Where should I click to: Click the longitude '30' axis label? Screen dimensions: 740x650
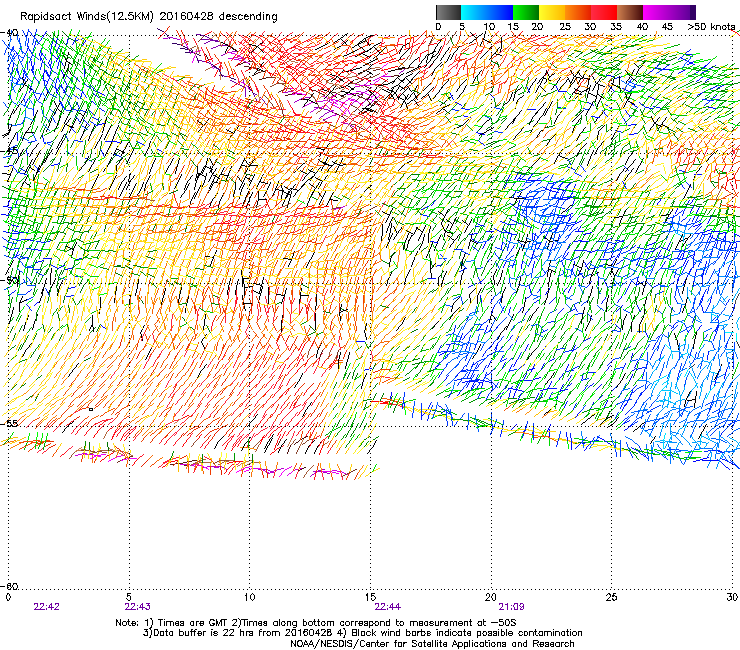(732, 597)
